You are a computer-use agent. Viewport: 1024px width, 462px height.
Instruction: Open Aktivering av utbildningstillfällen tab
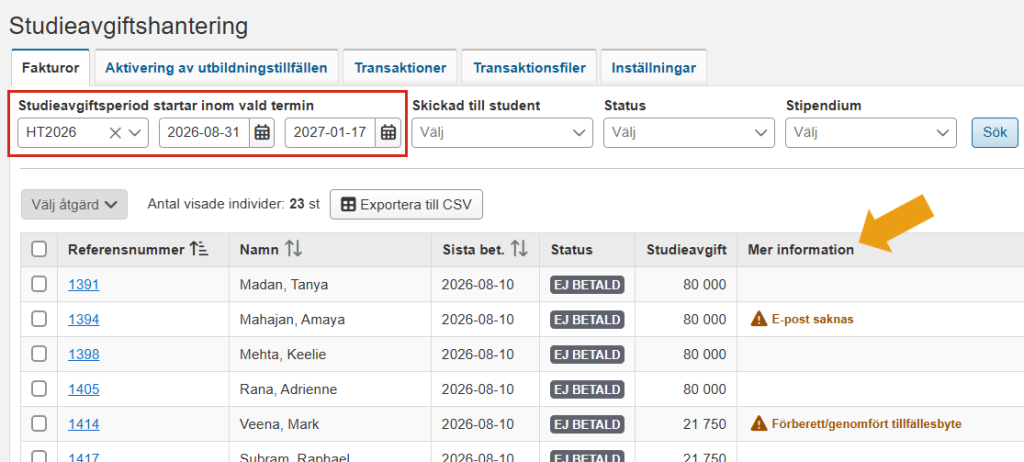[216, 68]
